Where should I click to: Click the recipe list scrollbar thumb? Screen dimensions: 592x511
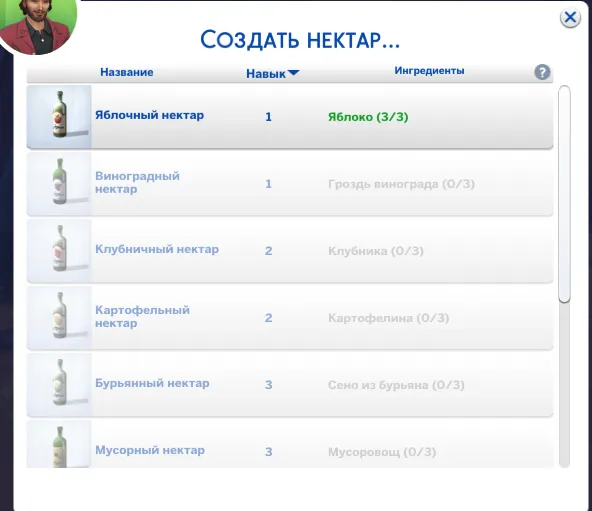[x=564, y=194]
